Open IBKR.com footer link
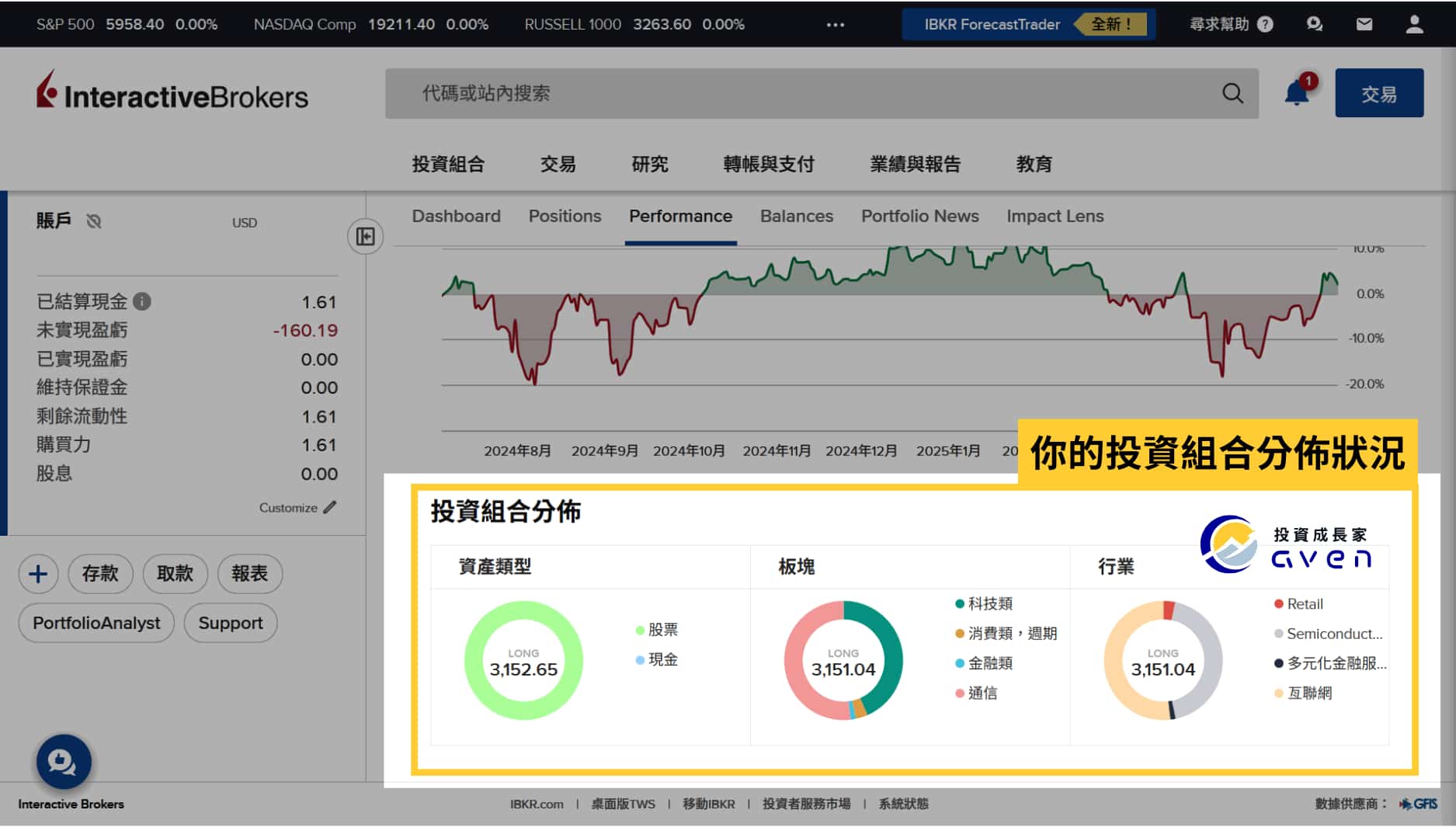The width and height of the screenshot is (1456, 827). click(537, 804)
